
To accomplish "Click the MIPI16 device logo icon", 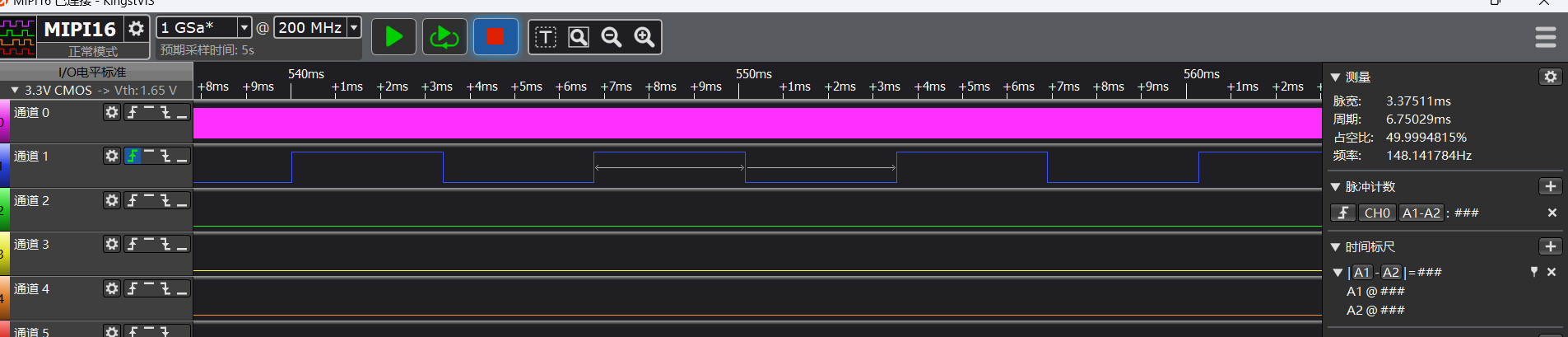I will coord(18,37).
